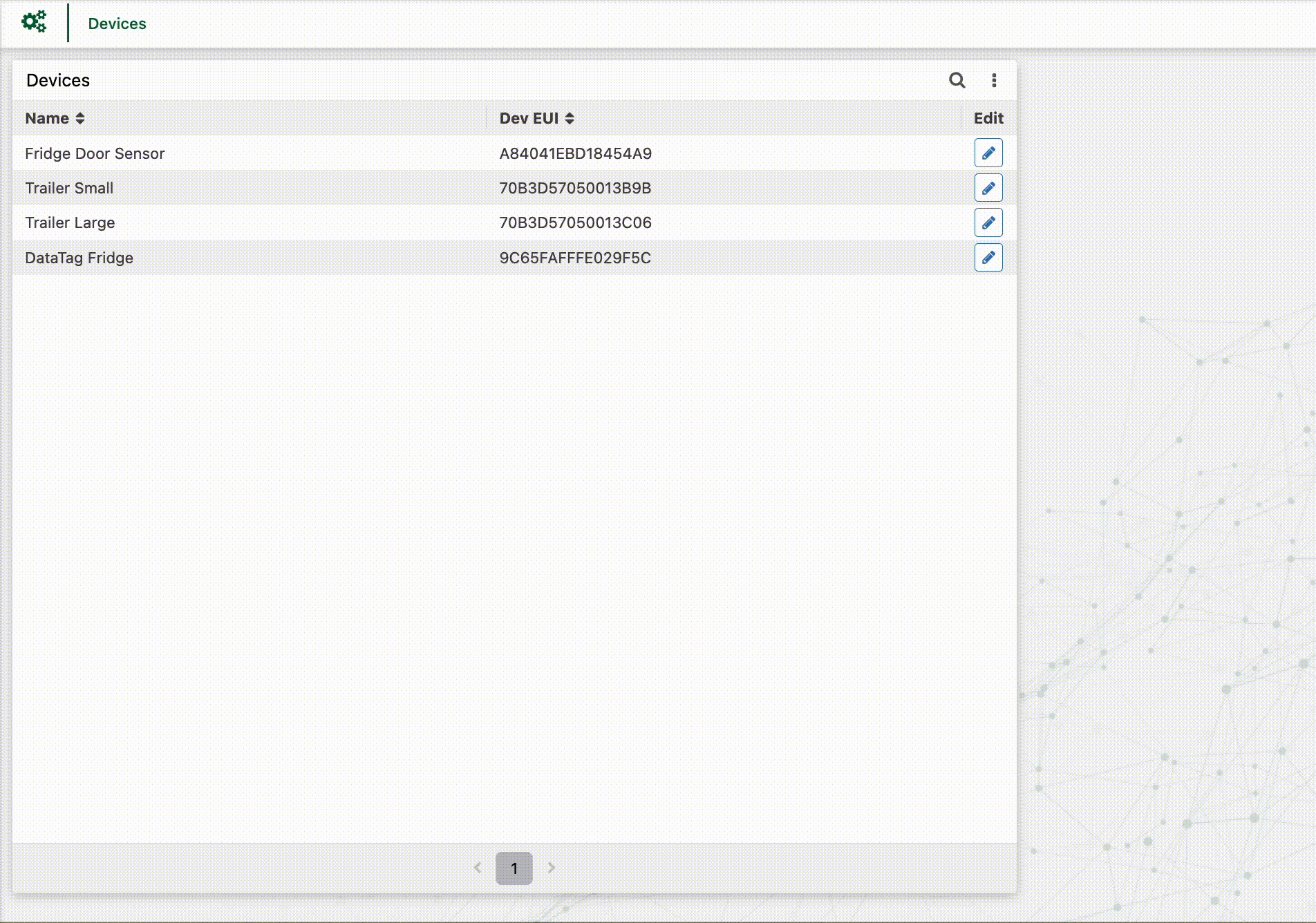1316x923 pixels.
Task: Edit the DataTag Fridge device
Action: point(988,258)
